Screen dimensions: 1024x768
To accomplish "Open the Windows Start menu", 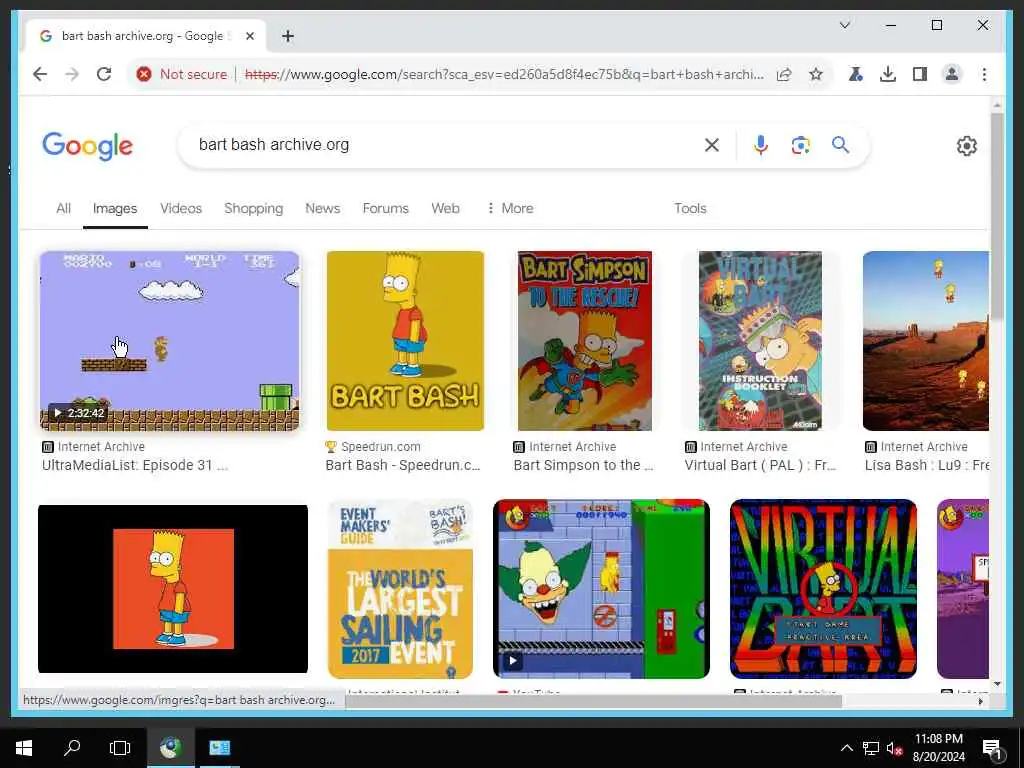I will tap(24, 748).
